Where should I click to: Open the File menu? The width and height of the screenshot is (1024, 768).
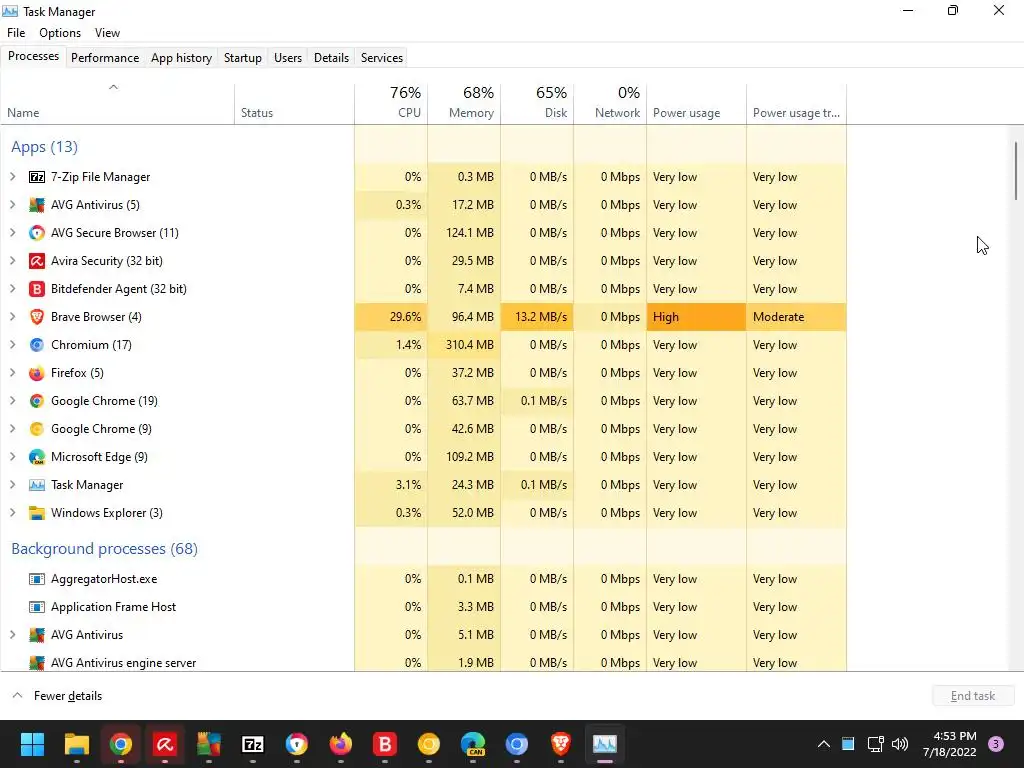click(16, 33)
